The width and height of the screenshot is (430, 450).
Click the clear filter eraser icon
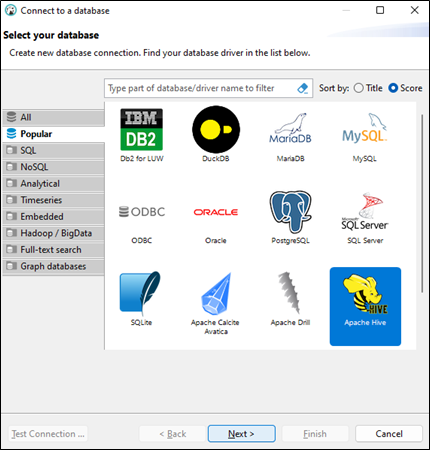(303, 88)
